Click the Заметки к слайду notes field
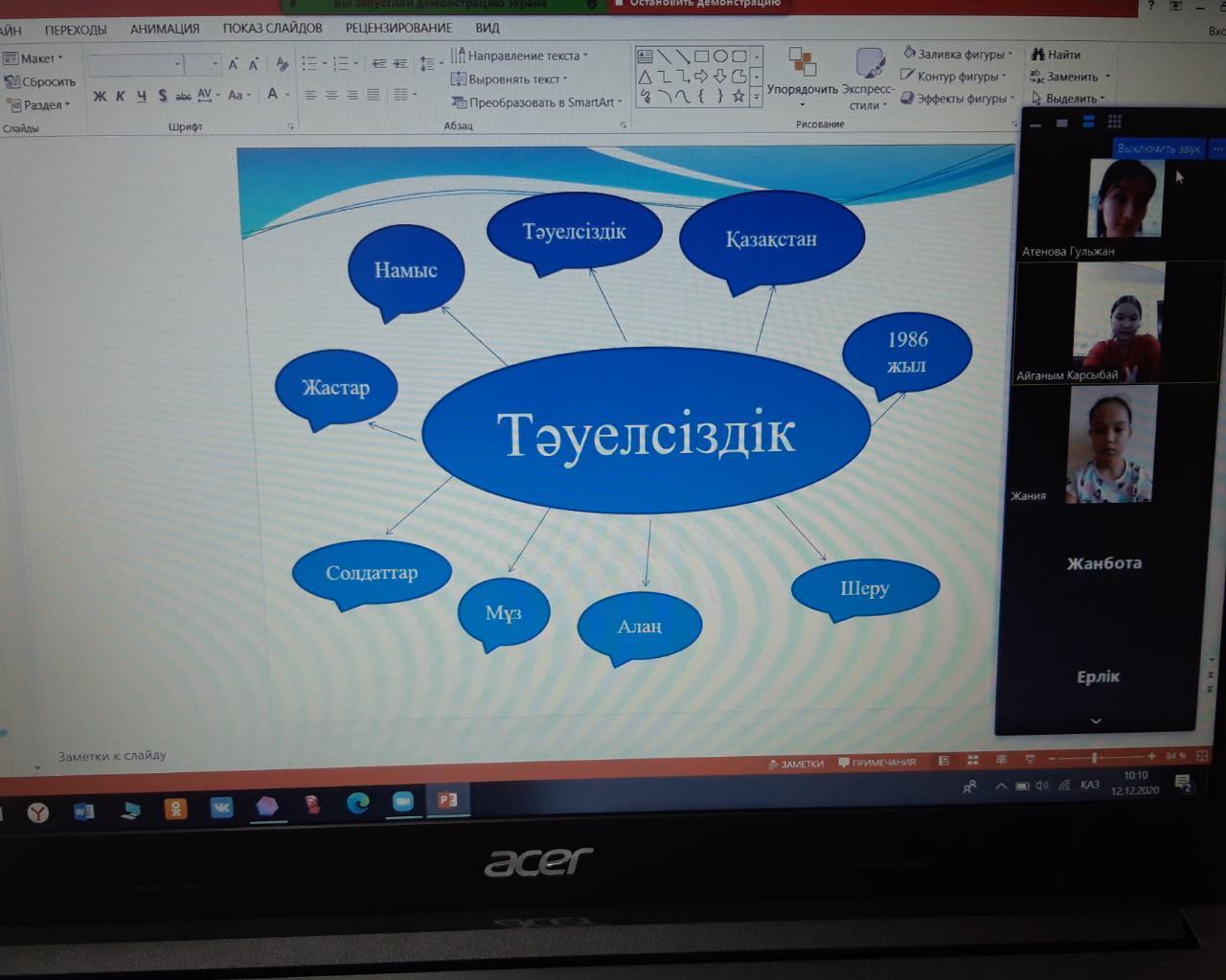 point(112,756)
